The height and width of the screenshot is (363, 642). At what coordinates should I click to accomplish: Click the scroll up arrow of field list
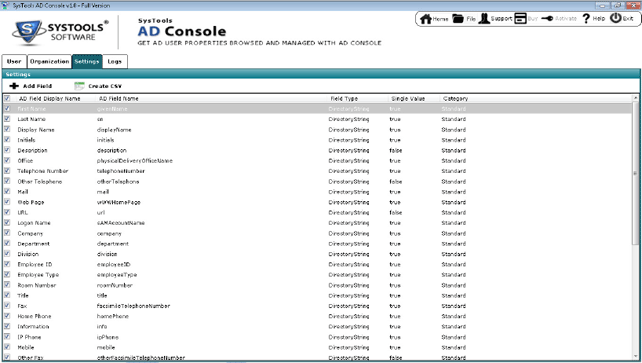tap(635, 98)
